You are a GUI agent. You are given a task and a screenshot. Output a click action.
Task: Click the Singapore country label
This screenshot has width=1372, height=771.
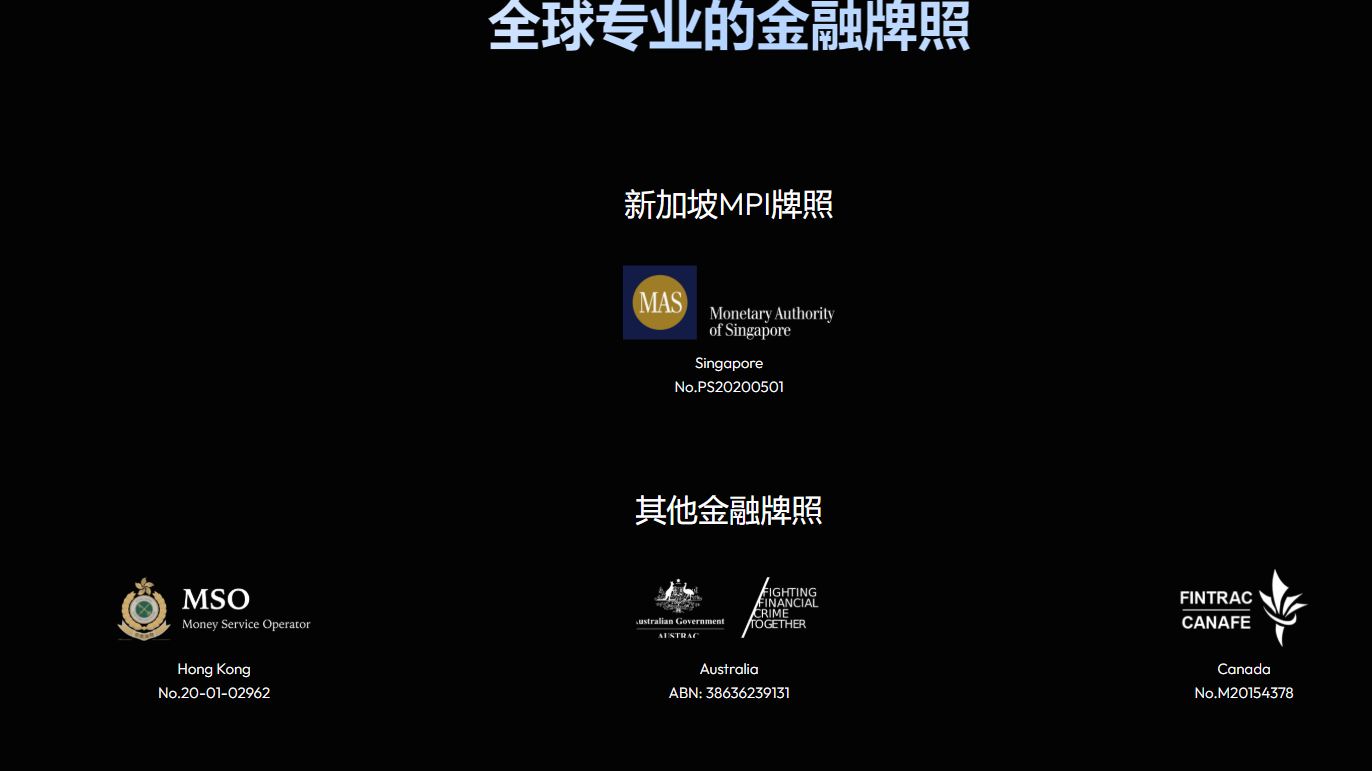click(x=729, y=363)
